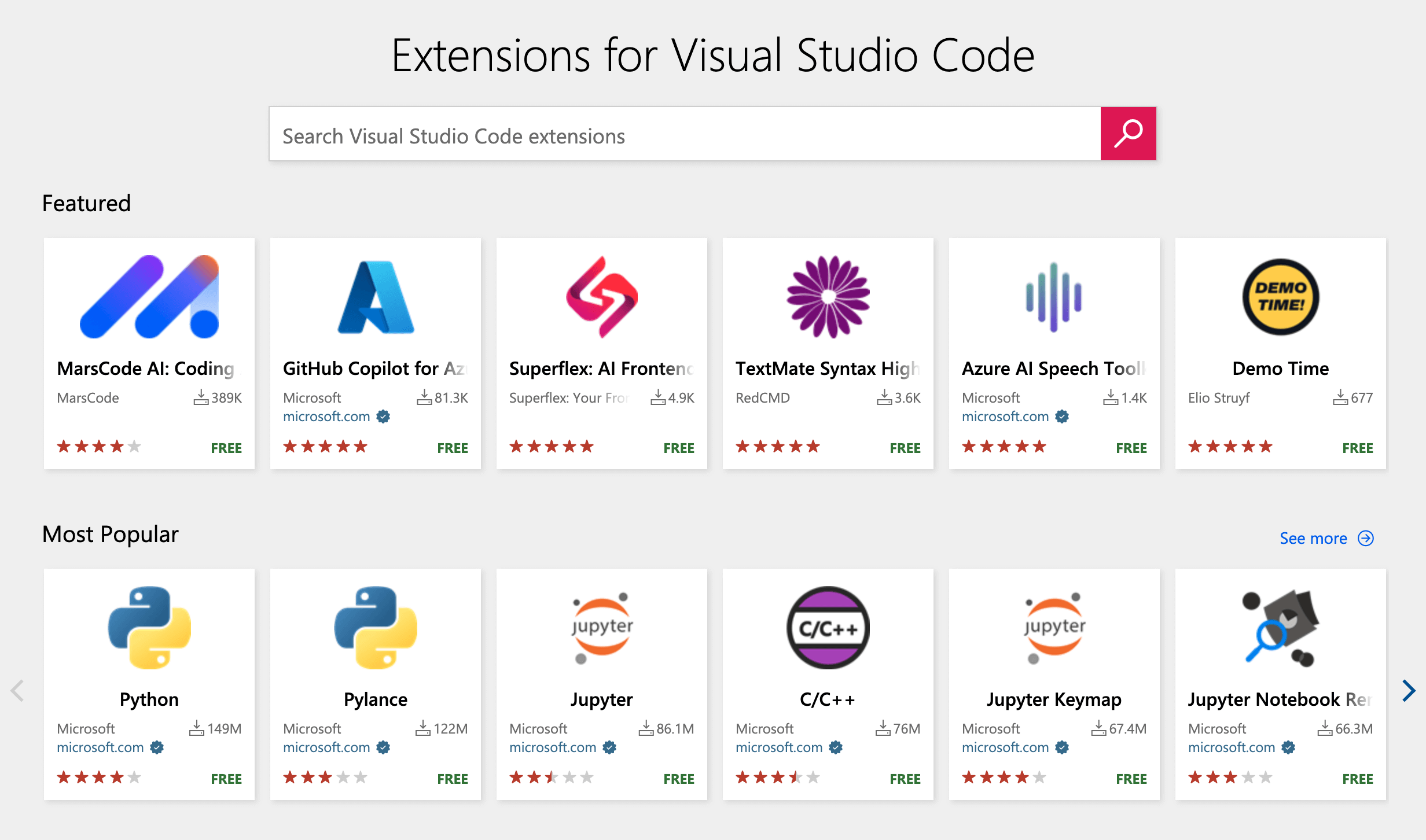1426x840 pixels.
Task: Click the Azure AI Speech waveform icon
Action: click(1054, 297)
